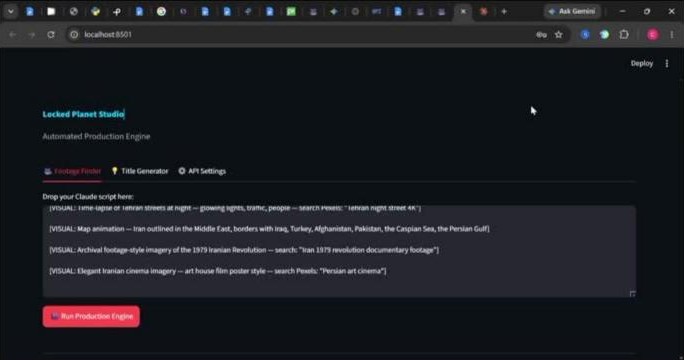Switch to the Python logo browser tab
Image resolution: width=684 pixels, height=360 pixels.
point(96,12)
